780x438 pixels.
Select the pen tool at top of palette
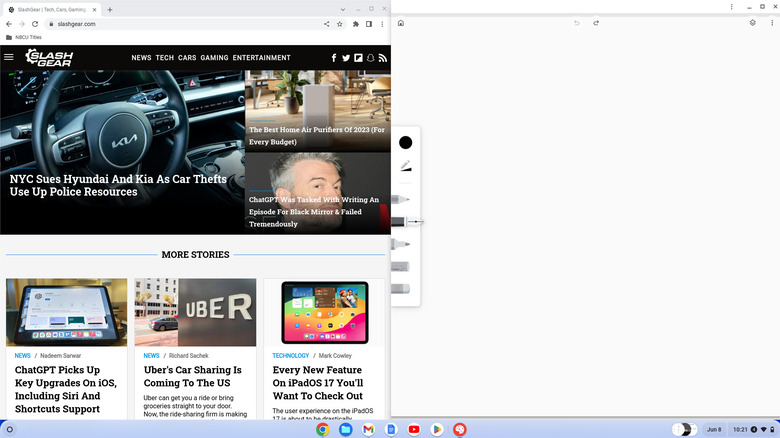point(400,199)
